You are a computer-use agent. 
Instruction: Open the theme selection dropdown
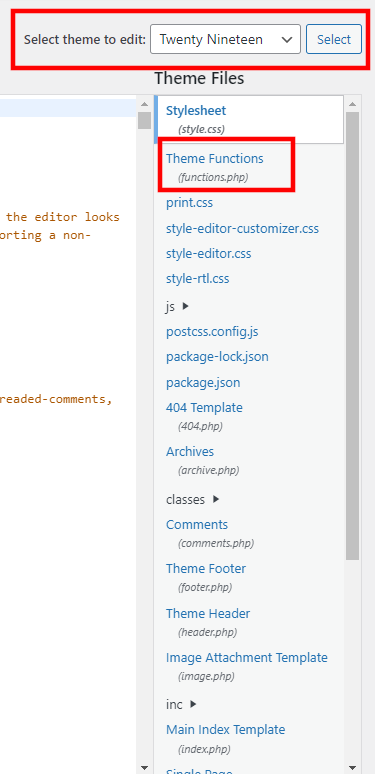225,39
